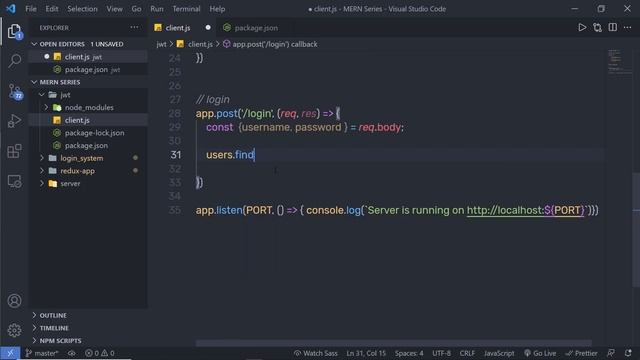Open the localhost URL link in code
Viewport: 640px width, 360px height.
click(x=526, y=210)
